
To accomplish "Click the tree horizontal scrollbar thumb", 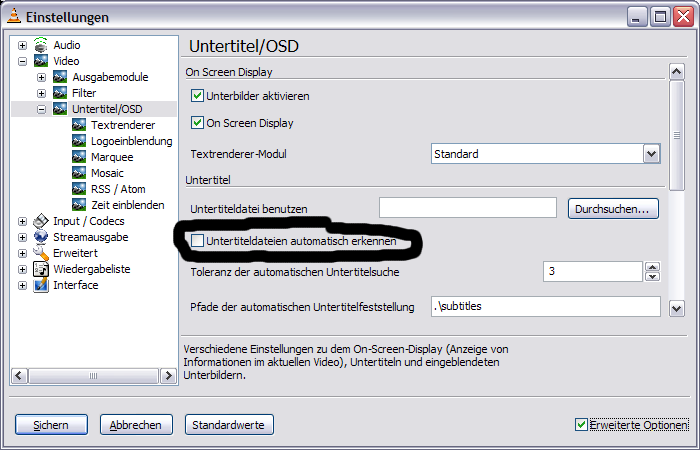I will tap(93, 375).
